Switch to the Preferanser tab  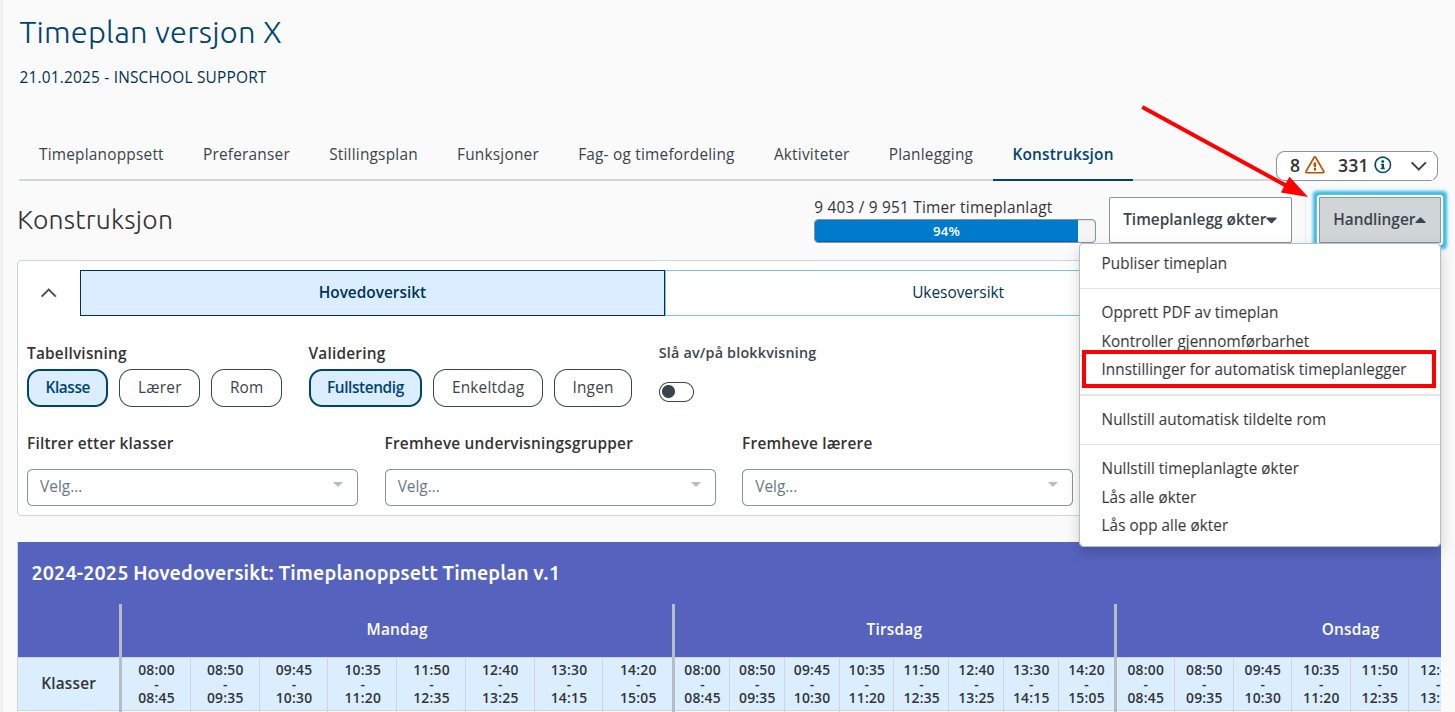pyautogui.click(x=246, y=154)
